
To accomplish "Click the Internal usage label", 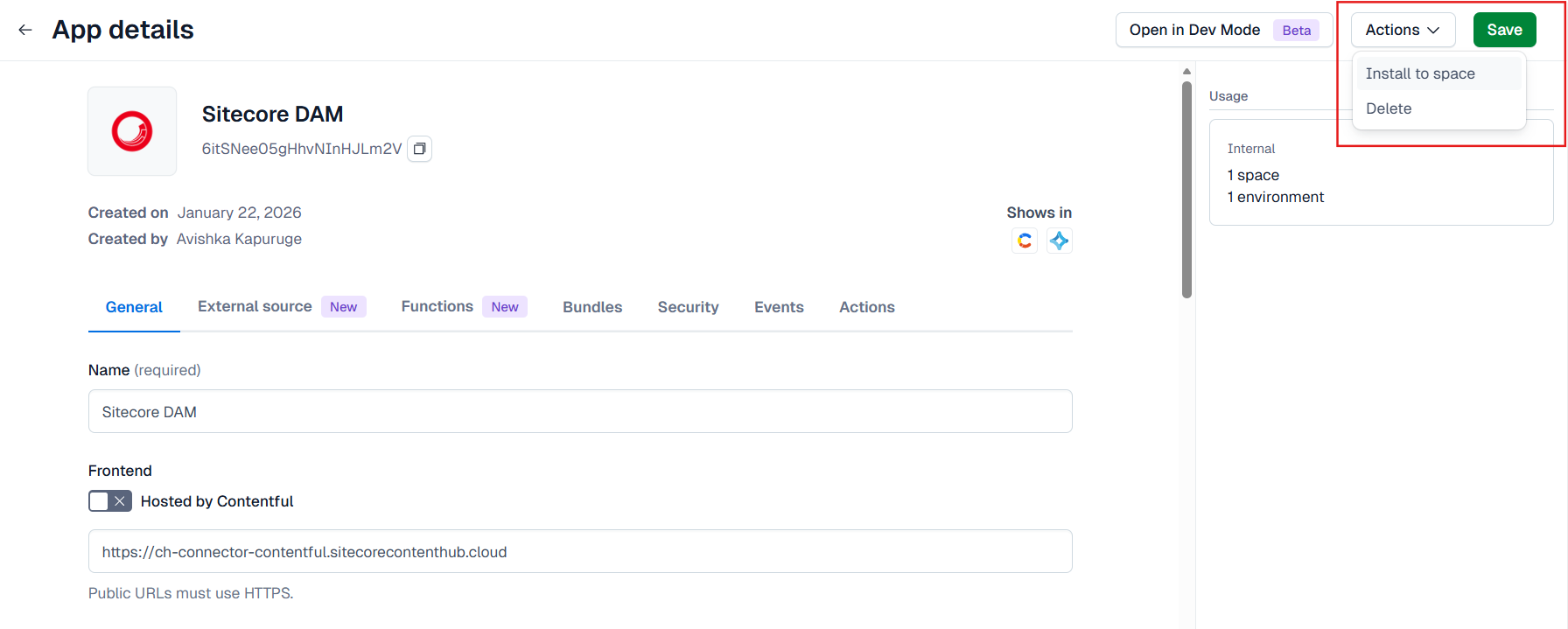I will pyautogui.click(x=1251, y=149).
